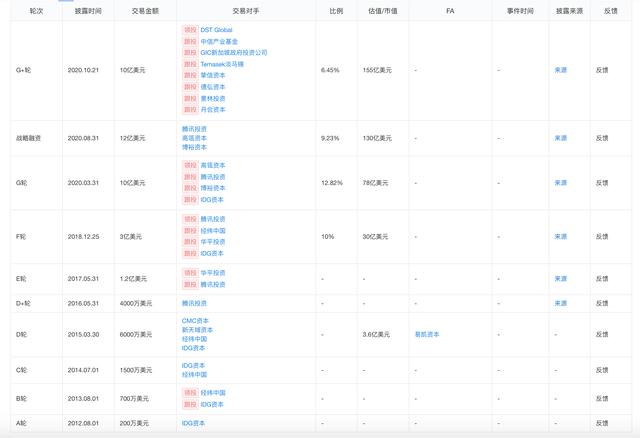
Task: Open IDG资本 link in F轮 row
Action: click(x=212, y=253)
